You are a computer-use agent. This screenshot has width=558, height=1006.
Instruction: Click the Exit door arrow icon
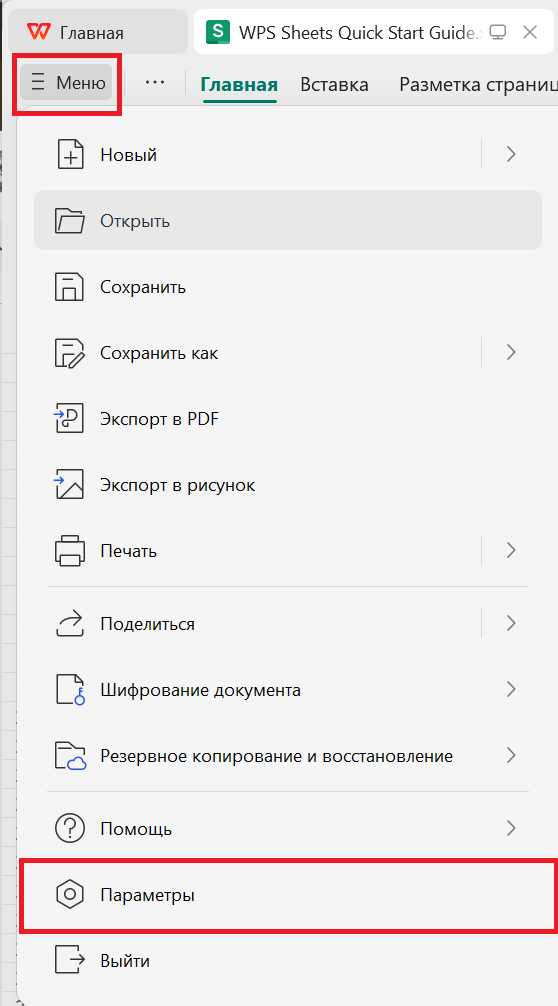point(70,960)
